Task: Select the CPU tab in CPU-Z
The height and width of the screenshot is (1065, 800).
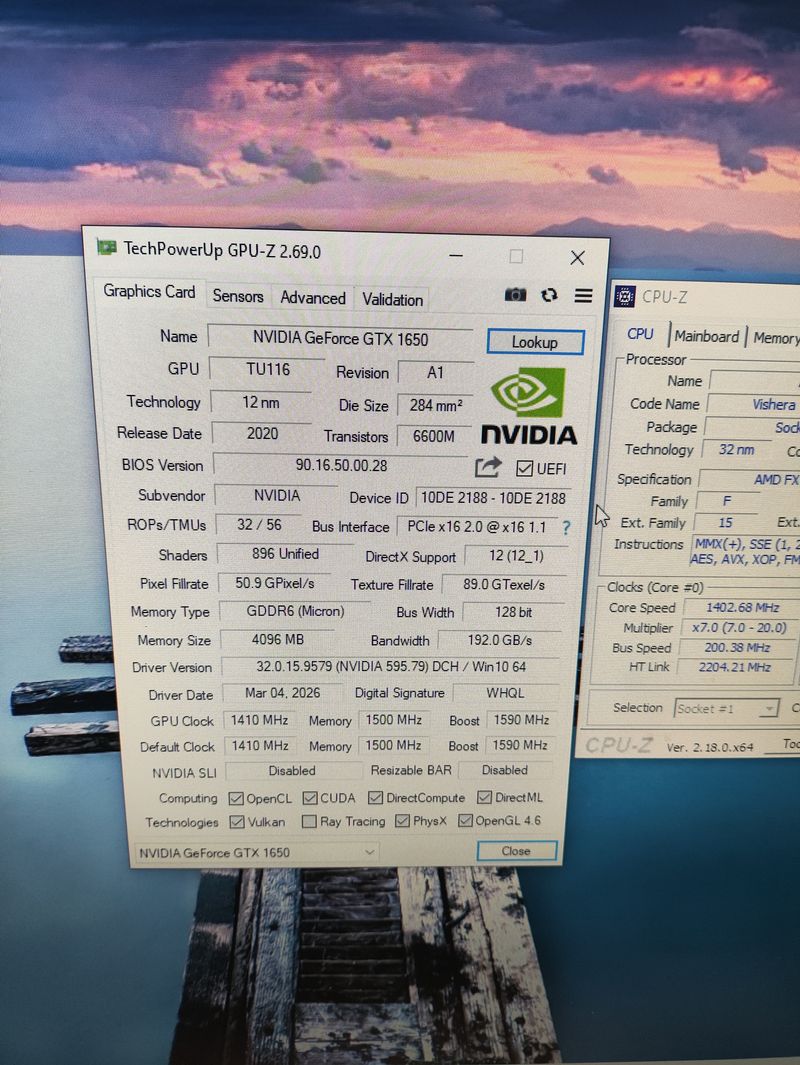Action: [x=640, y=334]
